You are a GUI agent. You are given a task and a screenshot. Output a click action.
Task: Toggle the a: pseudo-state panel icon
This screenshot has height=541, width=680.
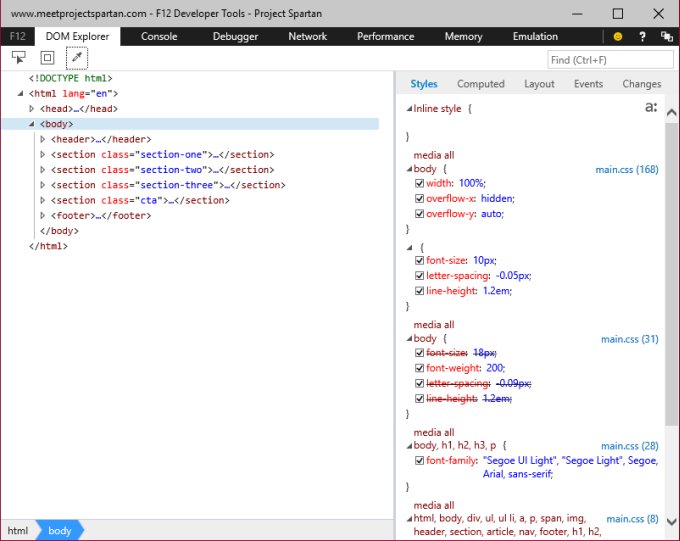pyautogui.click(x=651, y=107)
